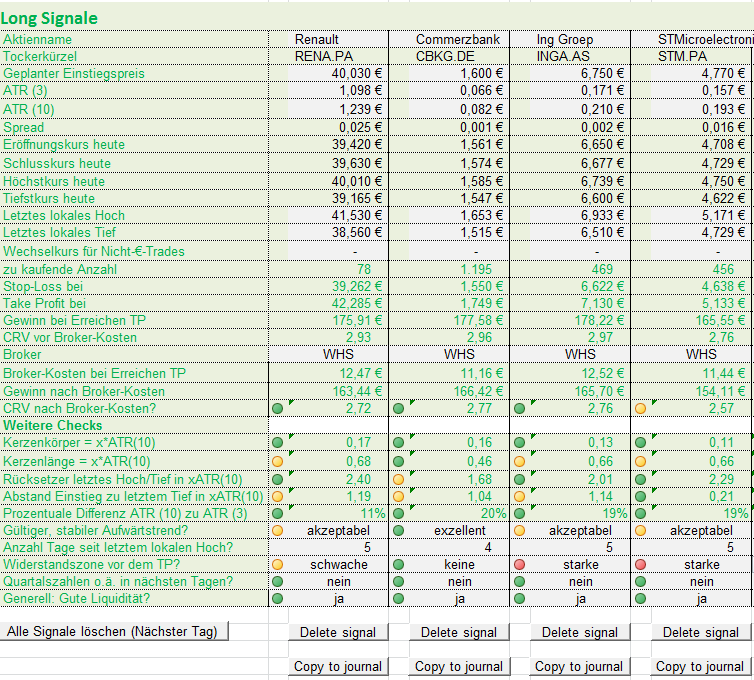Copy Ing Groep signal to journal
Screen dimensions: 754x680
(580, 666)
